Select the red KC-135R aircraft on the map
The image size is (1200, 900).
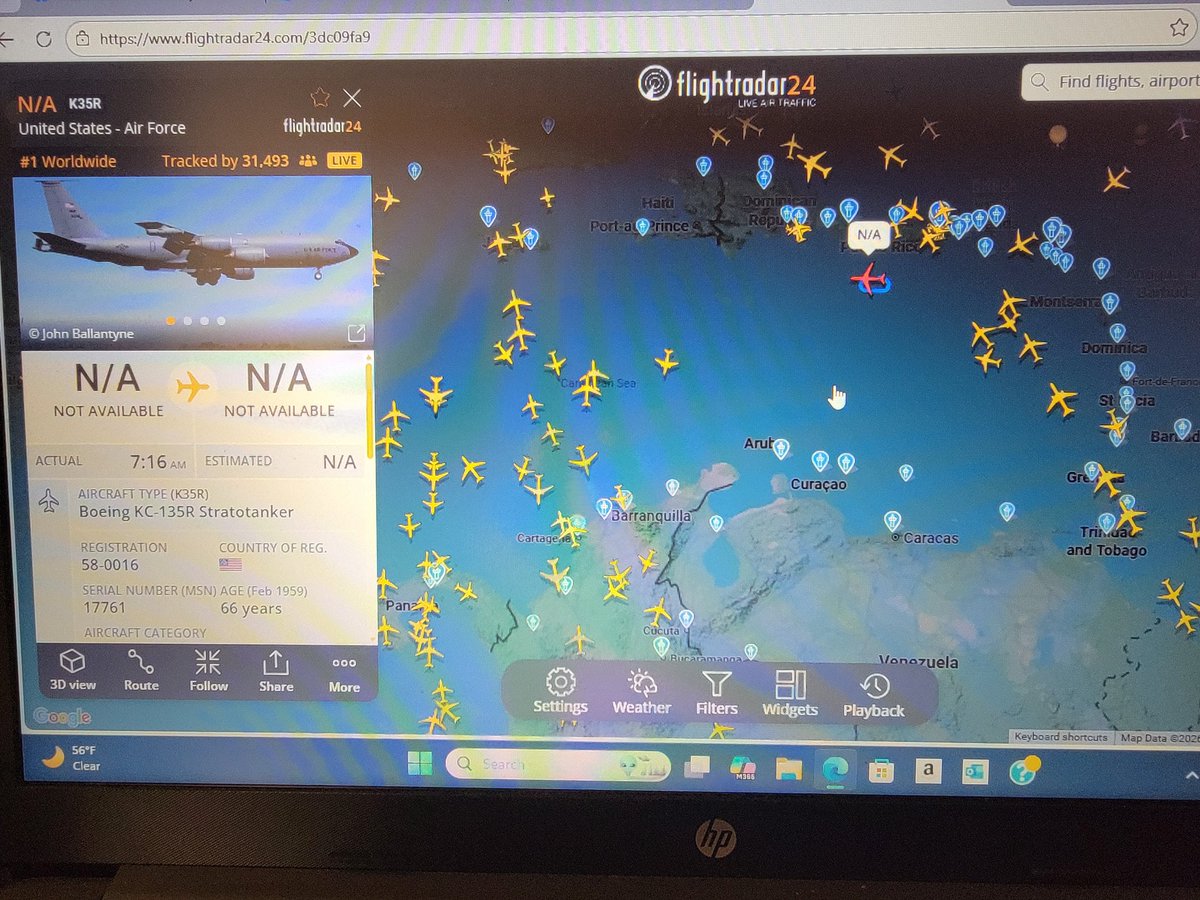coord(869,278)
